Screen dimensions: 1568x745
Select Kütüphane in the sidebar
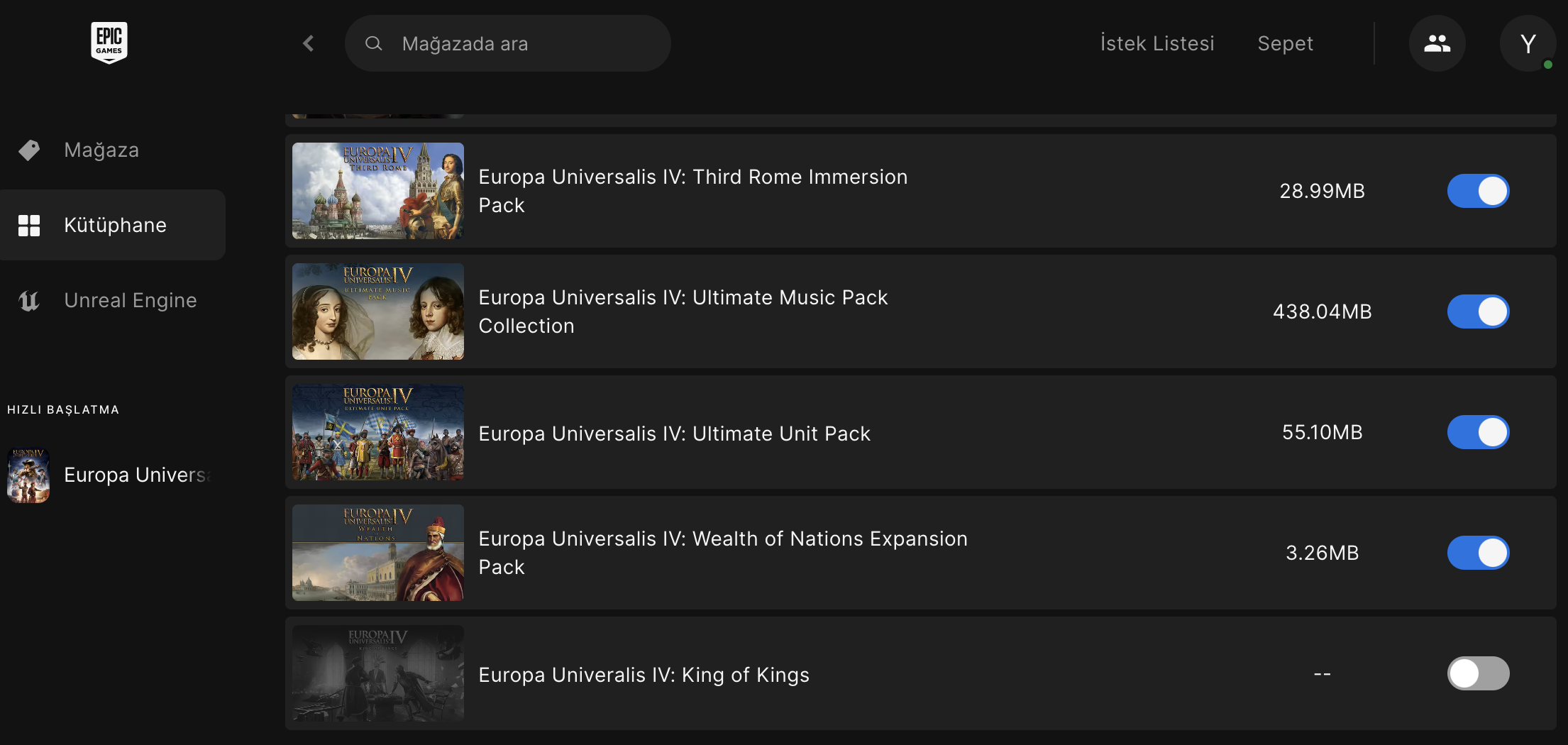[x=113, y=225]
